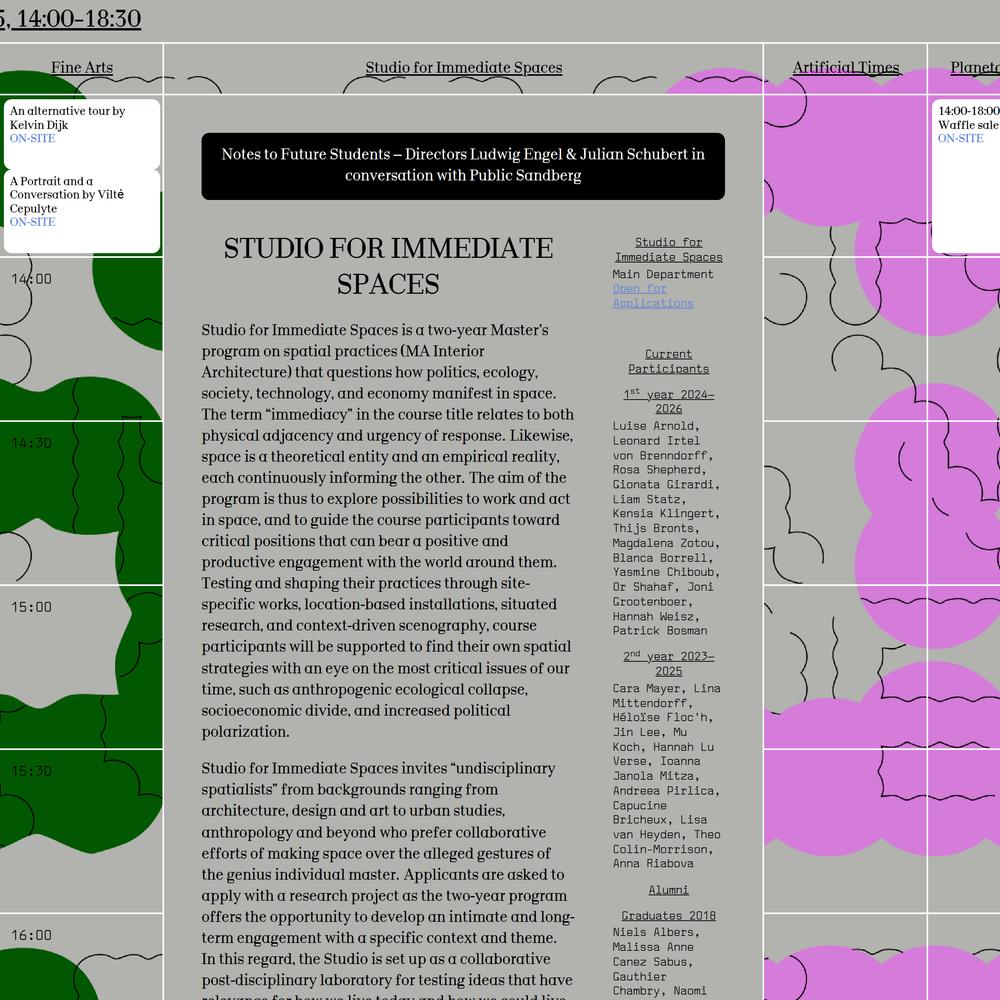This screenshot has width=1000, height=1000.
Task: Click ON-SITE under the Kelvin Dijk tour
Action: coord(33,139)
